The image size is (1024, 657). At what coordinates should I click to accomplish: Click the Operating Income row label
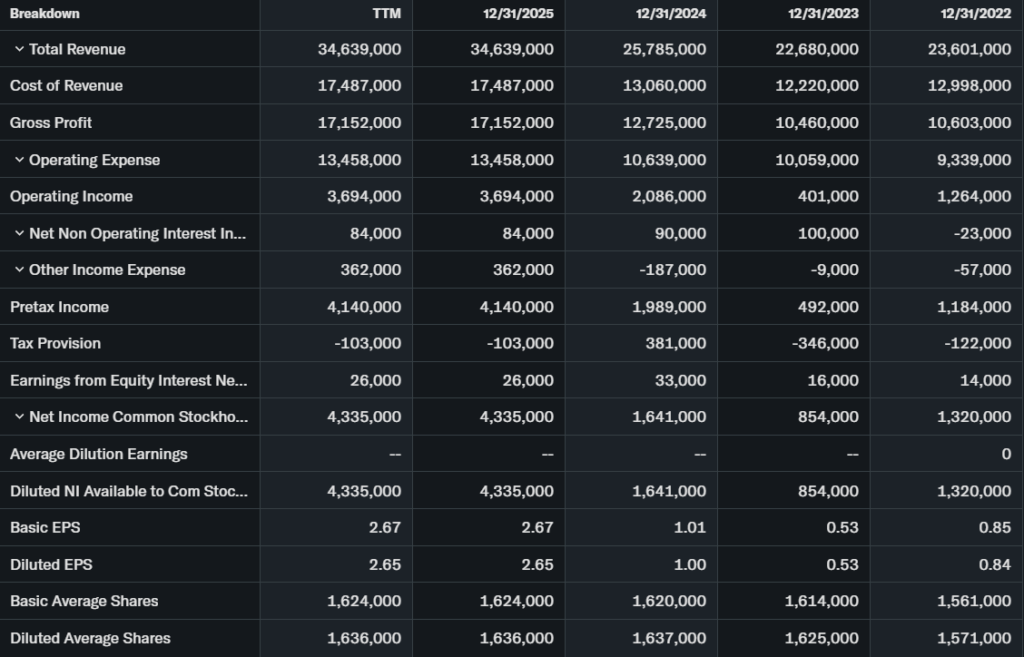click(71, 196)
